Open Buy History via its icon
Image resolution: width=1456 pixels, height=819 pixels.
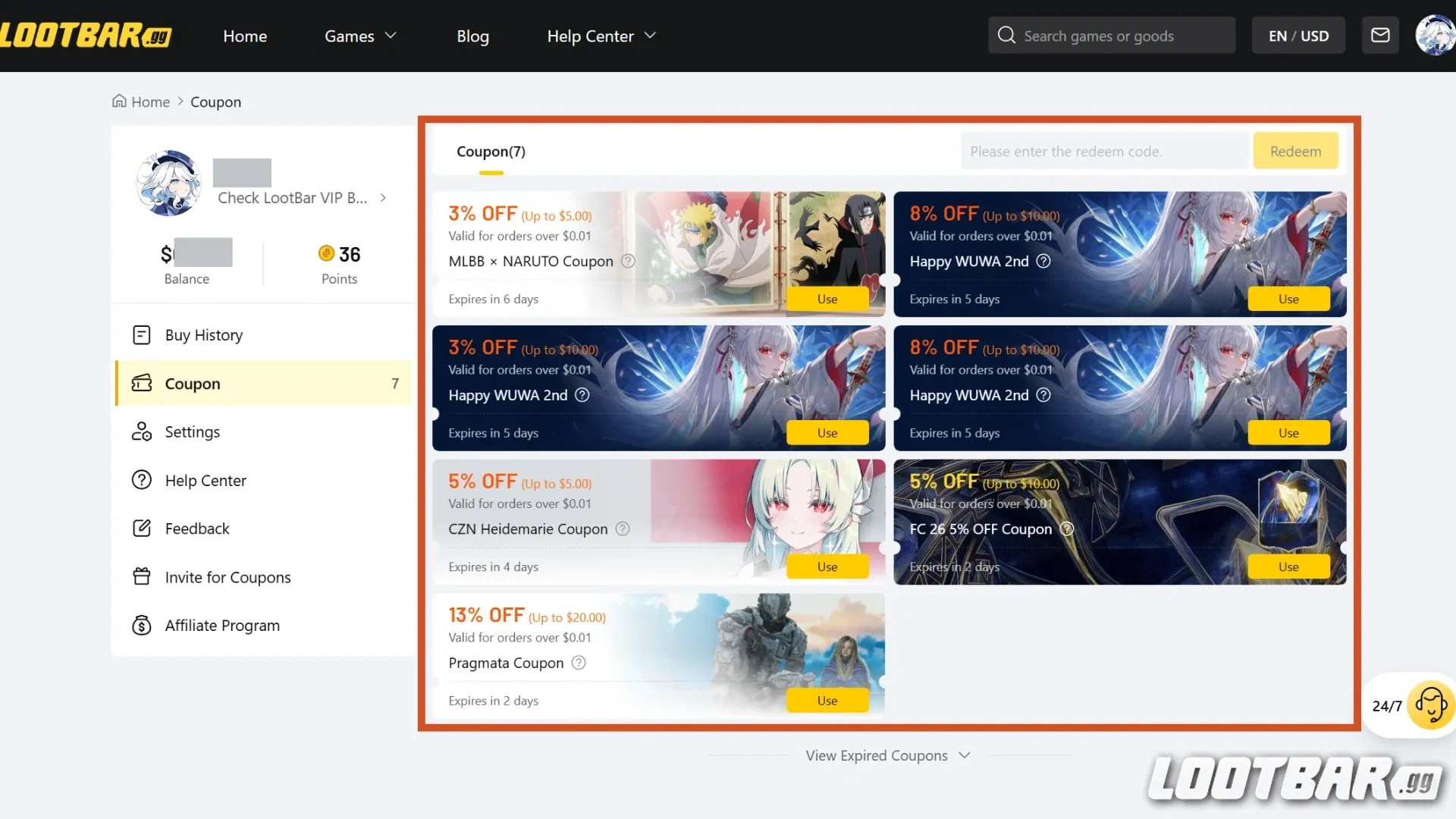coord(142,334)
